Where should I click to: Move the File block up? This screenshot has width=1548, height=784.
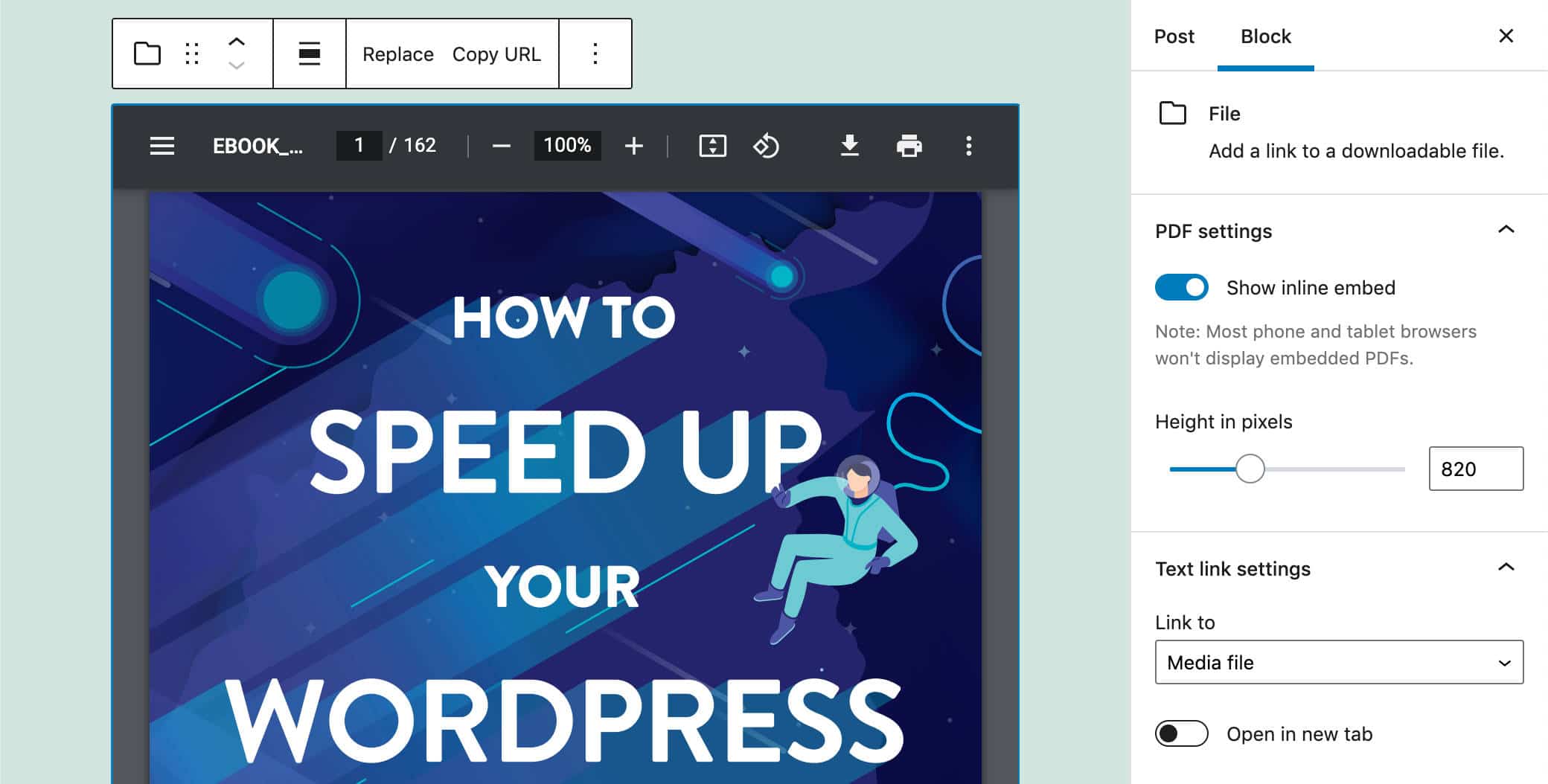point(237,42)
